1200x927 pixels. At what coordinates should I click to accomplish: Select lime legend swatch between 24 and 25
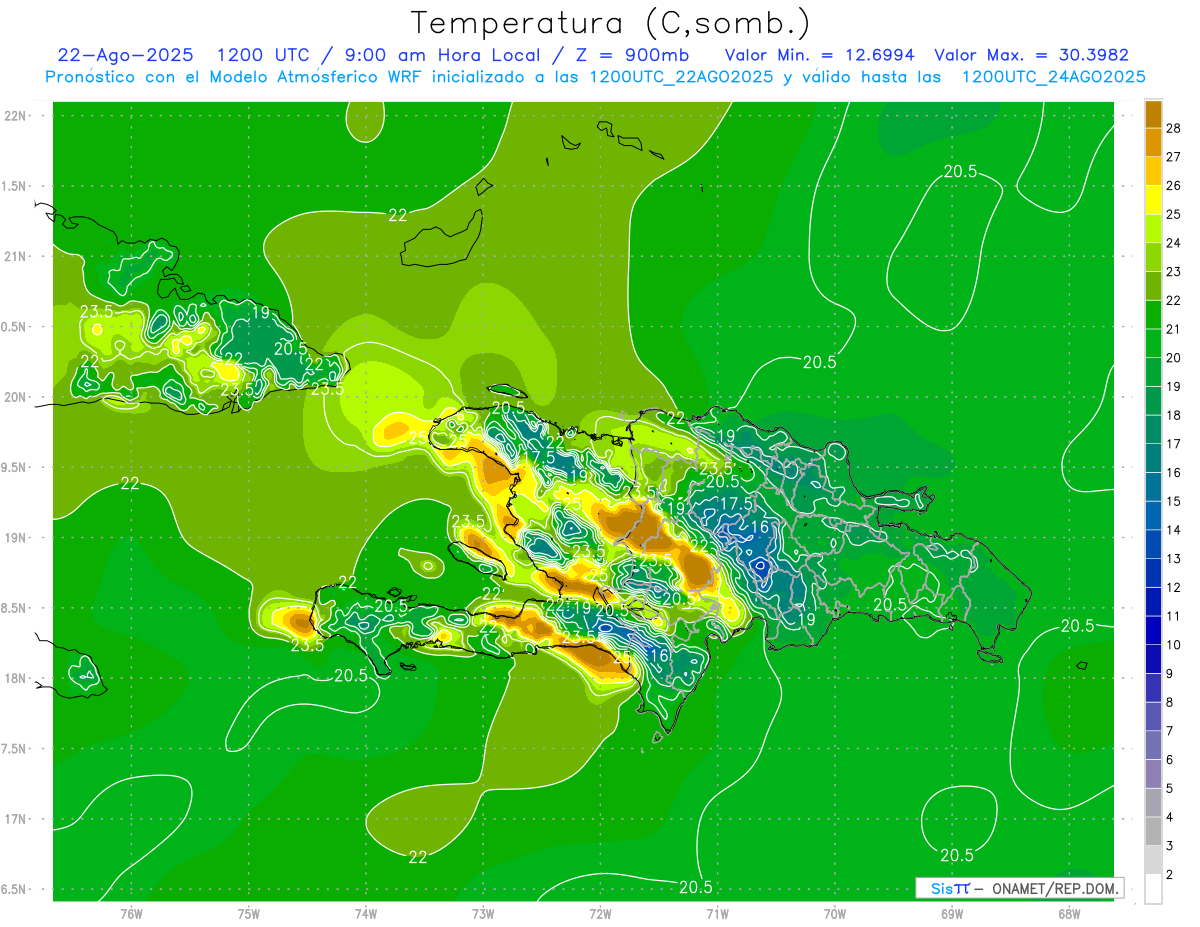tap(1153, 229)
